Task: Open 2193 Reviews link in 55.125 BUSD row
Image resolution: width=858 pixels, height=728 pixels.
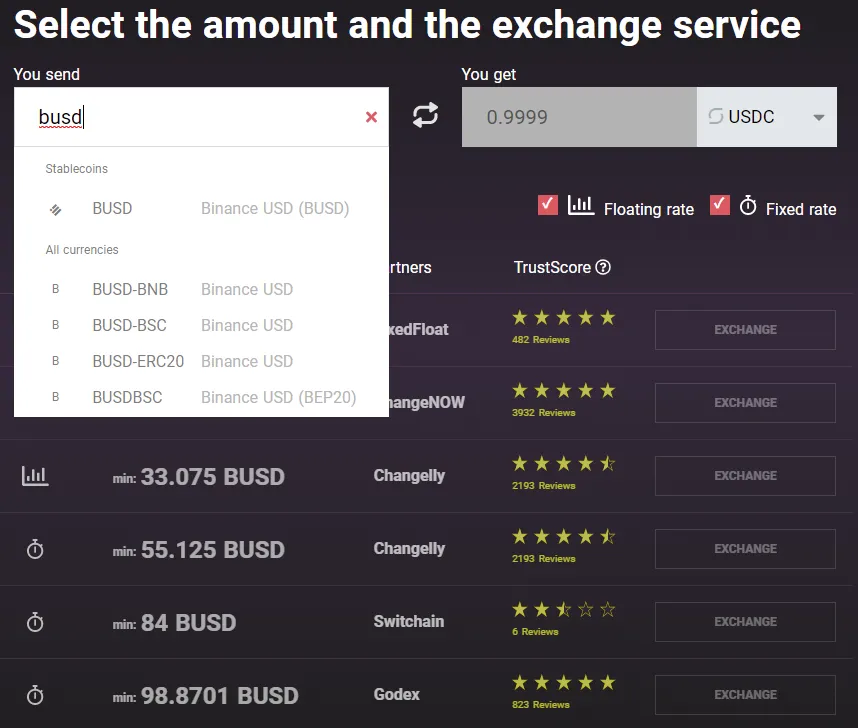Action: point(543,559)
